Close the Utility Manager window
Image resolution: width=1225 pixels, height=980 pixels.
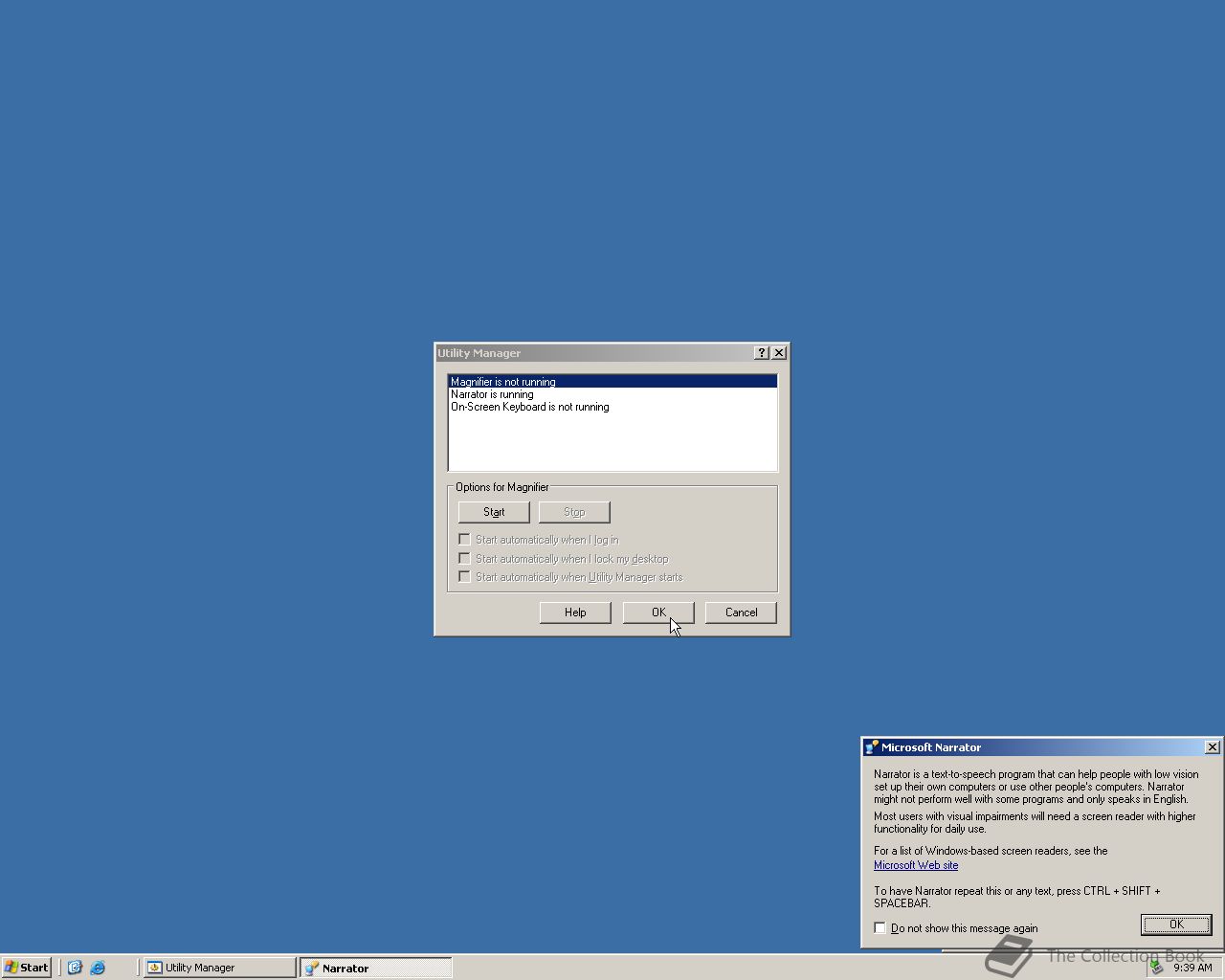(x=779, y=353)
